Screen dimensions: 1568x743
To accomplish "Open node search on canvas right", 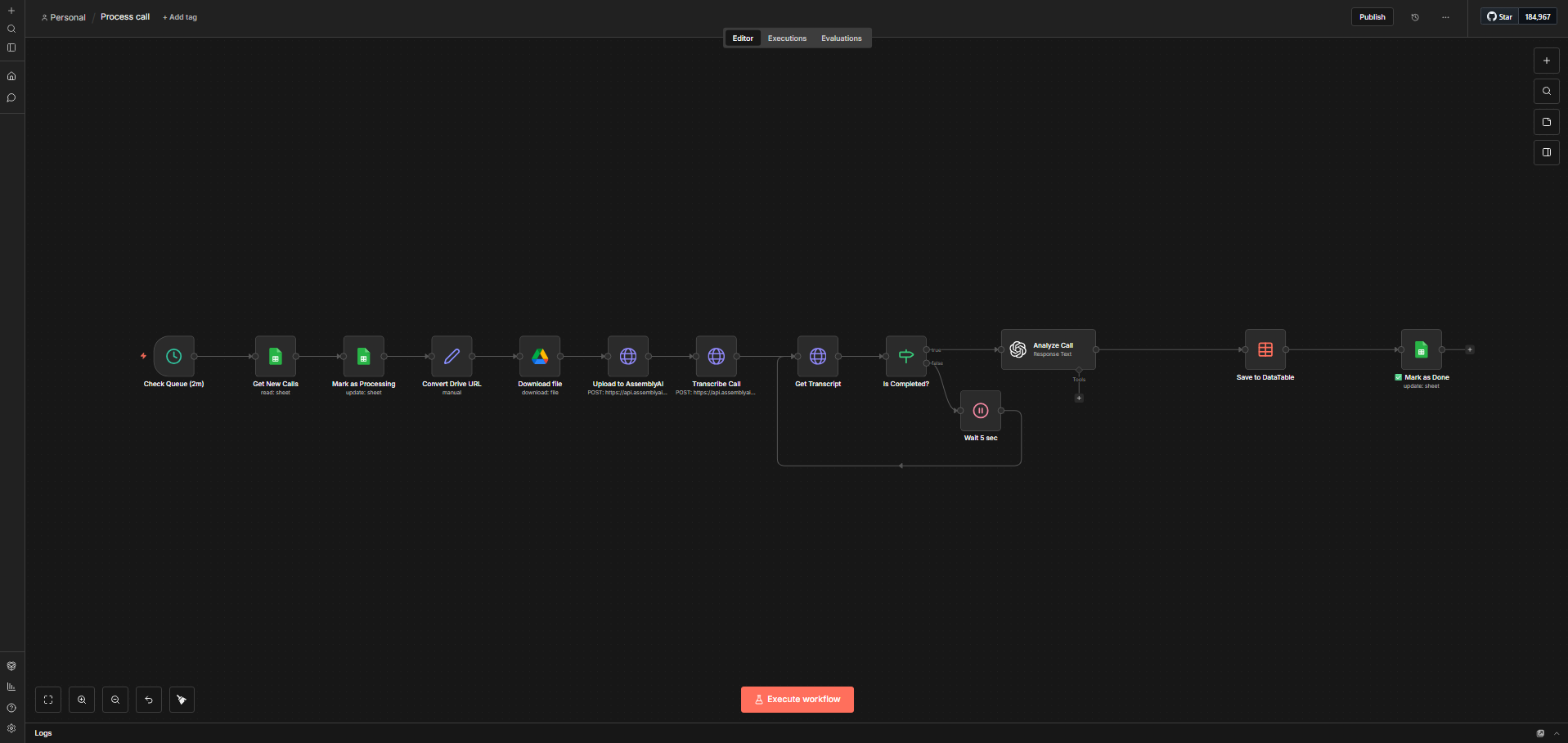I will [x=1546, y=91].
